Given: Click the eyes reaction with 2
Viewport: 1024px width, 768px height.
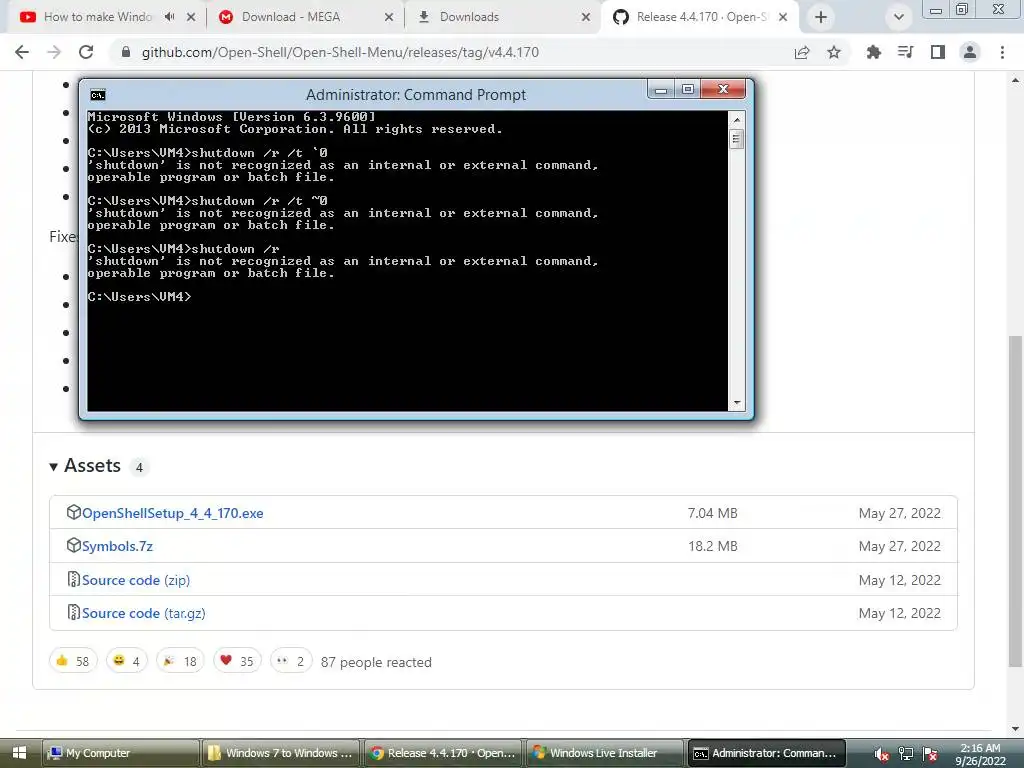Looking at the screenshot, I should pyautogui.click(x=291, y=661).
